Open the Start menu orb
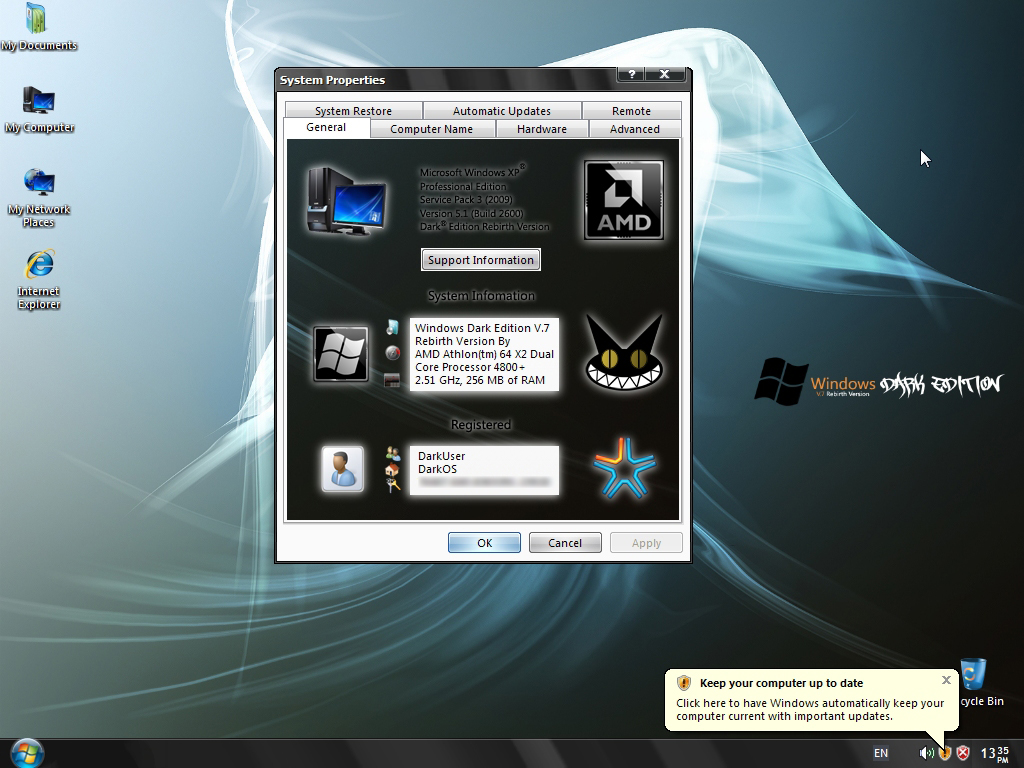The height and width of the screenshot is (768, 1024). pyautogui.click(x=27, y=754)
